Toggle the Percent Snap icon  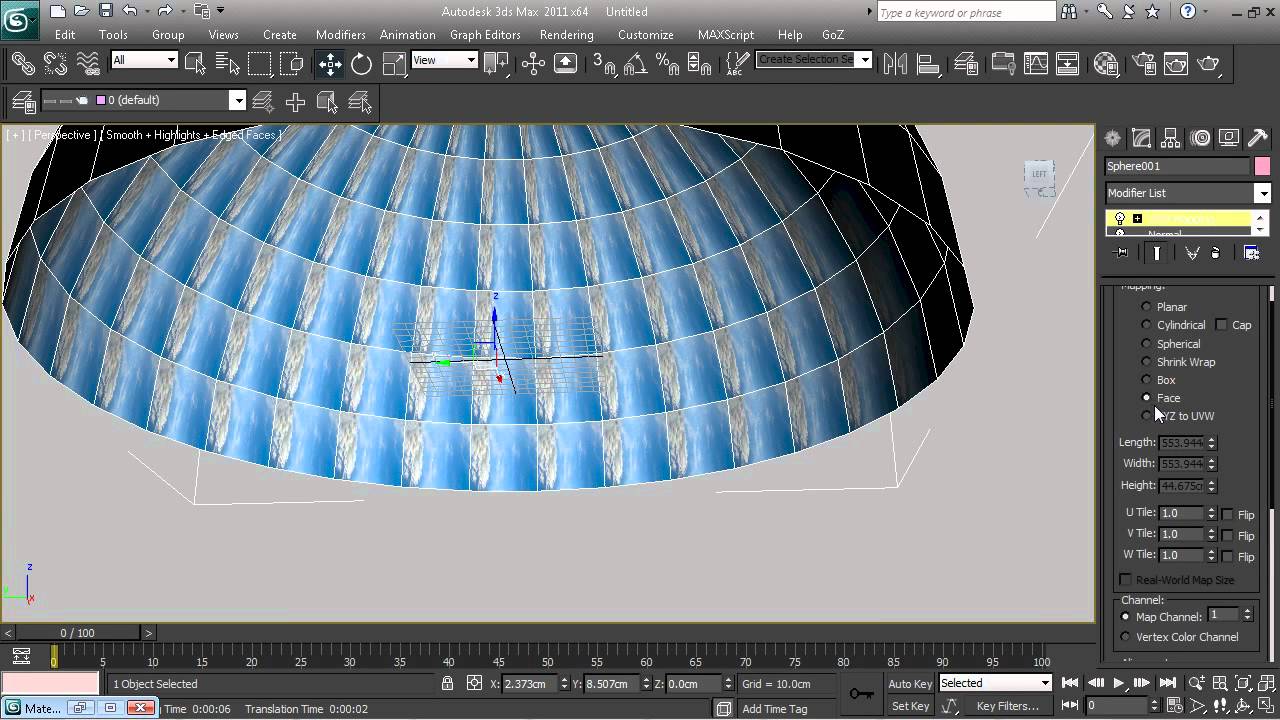point(667,63)
